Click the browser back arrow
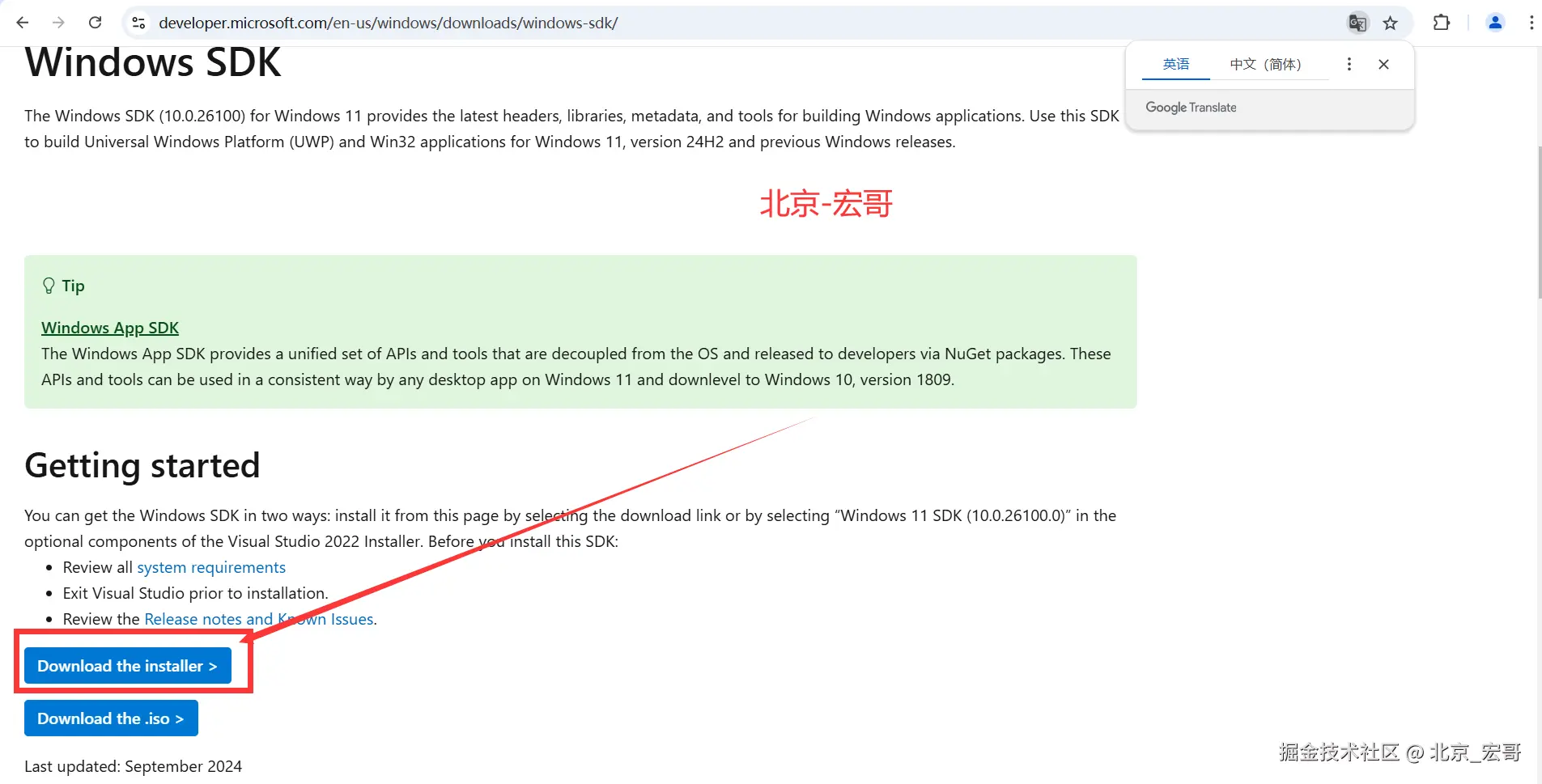 (23, 23)
